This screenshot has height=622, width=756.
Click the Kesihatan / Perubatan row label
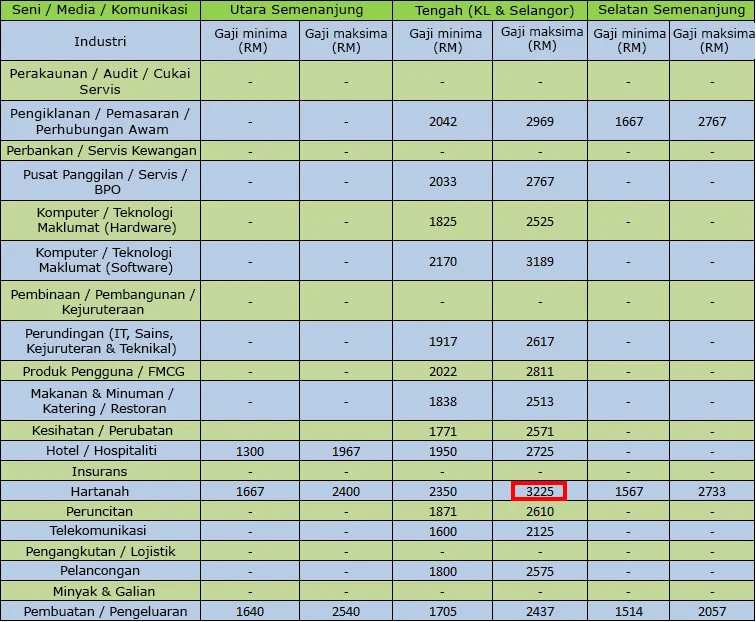(x=100, y=431)
